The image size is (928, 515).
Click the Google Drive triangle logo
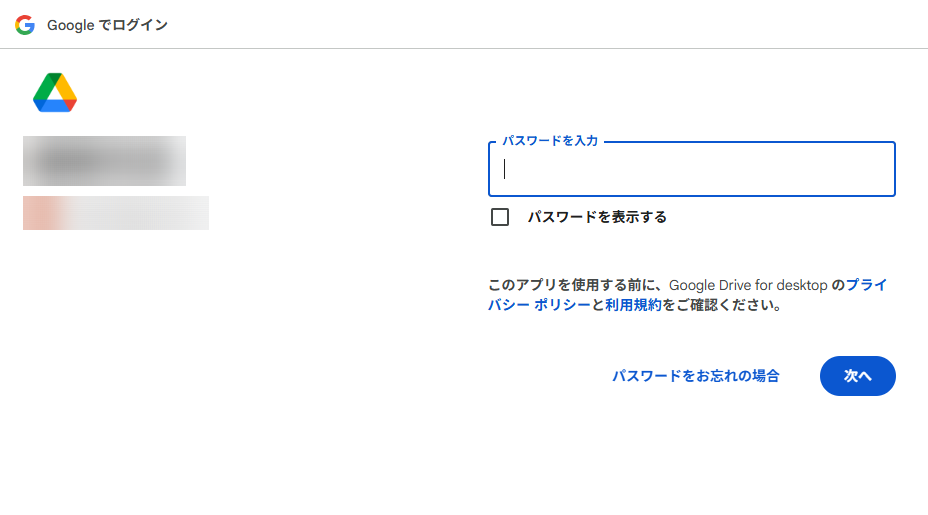coord(55,93)
